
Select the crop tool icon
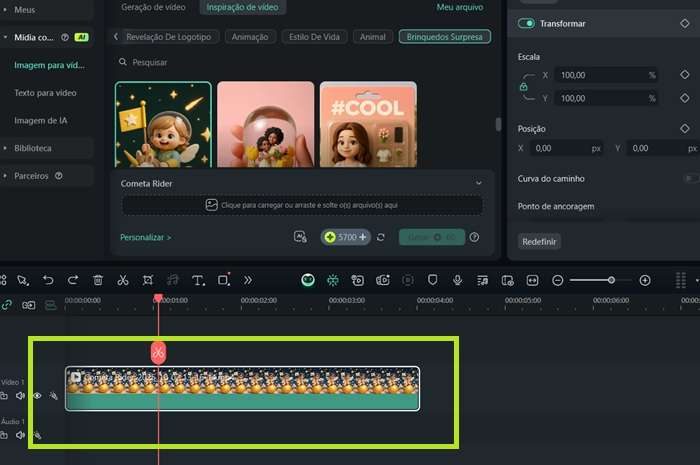point(148,280)
